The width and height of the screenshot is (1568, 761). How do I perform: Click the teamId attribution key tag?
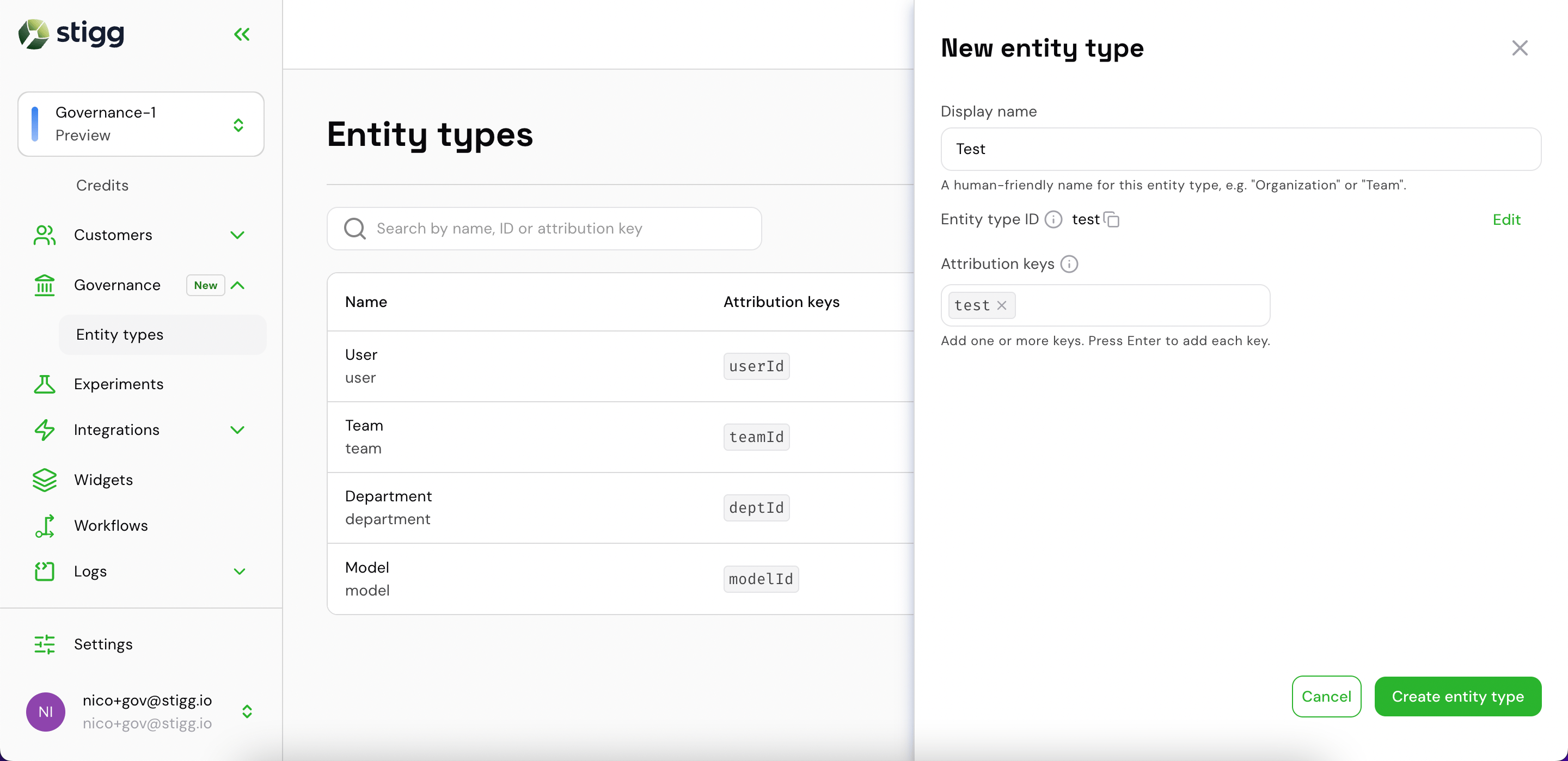coord(757,437)
